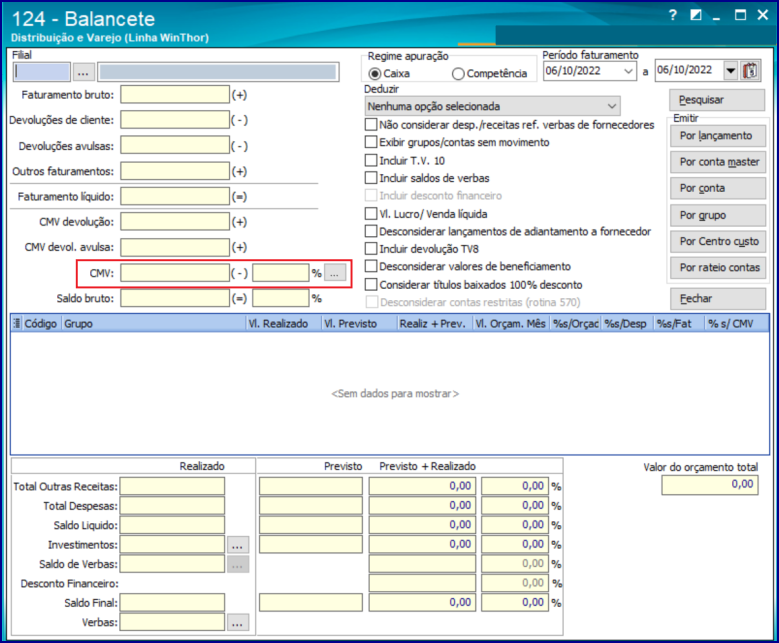
Task: Open the Investimentos ellipsis button
Action: (x=237, y=545)
